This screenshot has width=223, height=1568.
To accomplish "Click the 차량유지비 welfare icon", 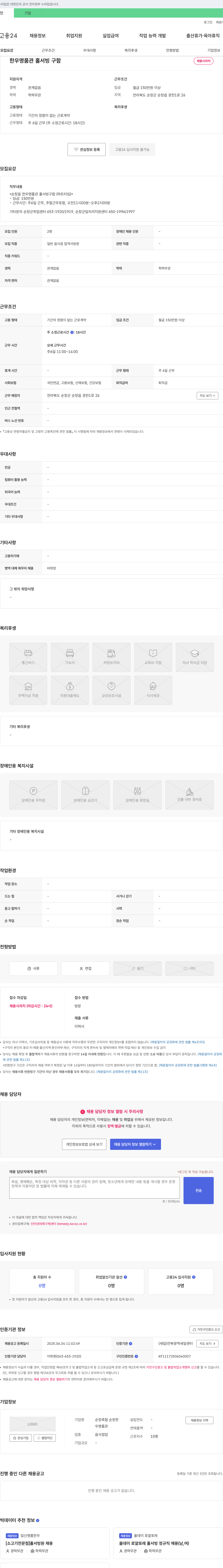I will [111, 657].
